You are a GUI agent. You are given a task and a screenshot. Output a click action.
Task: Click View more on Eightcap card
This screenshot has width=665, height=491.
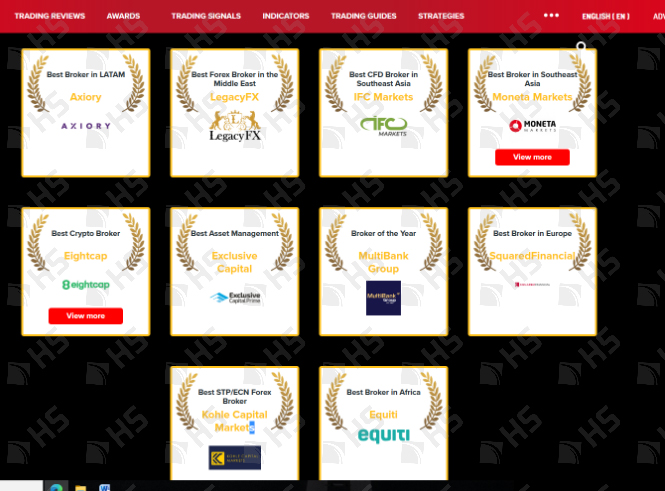click(86, 316)
